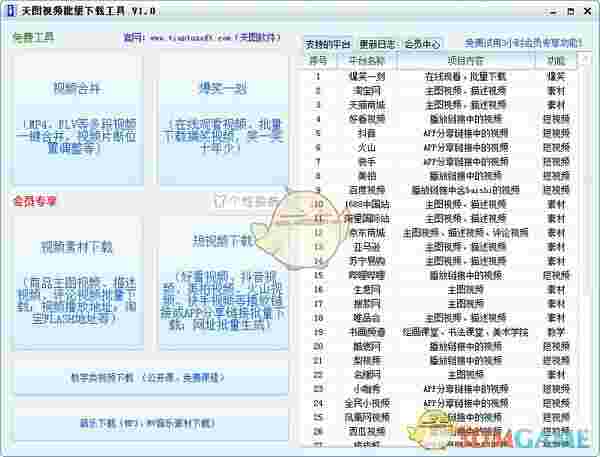The height and width of the screenshot is (457, 600).
Task: Select the 阿里国际站 row
Action: click(440, 219)
